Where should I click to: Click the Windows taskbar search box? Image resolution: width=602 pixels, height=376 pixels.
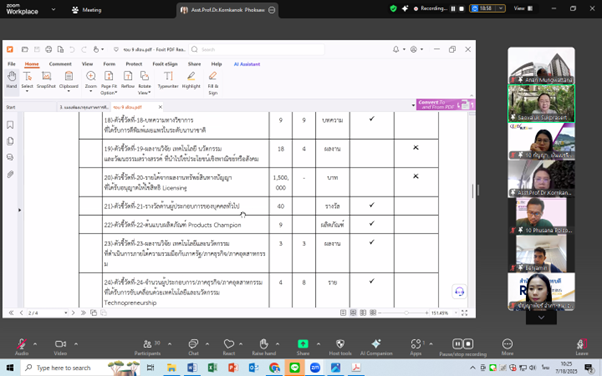click(64, 368)
